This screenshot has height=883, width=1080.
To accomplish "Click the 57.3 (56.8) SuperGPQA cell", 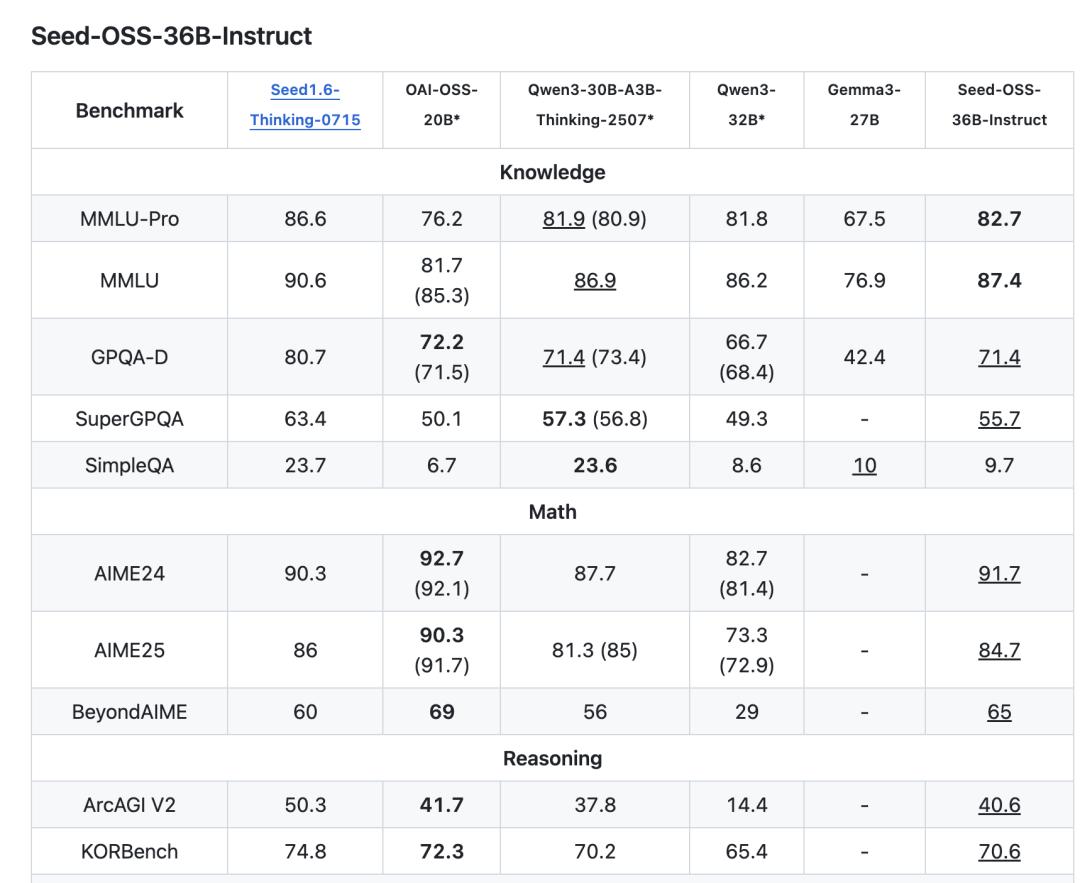I will 595,419.
